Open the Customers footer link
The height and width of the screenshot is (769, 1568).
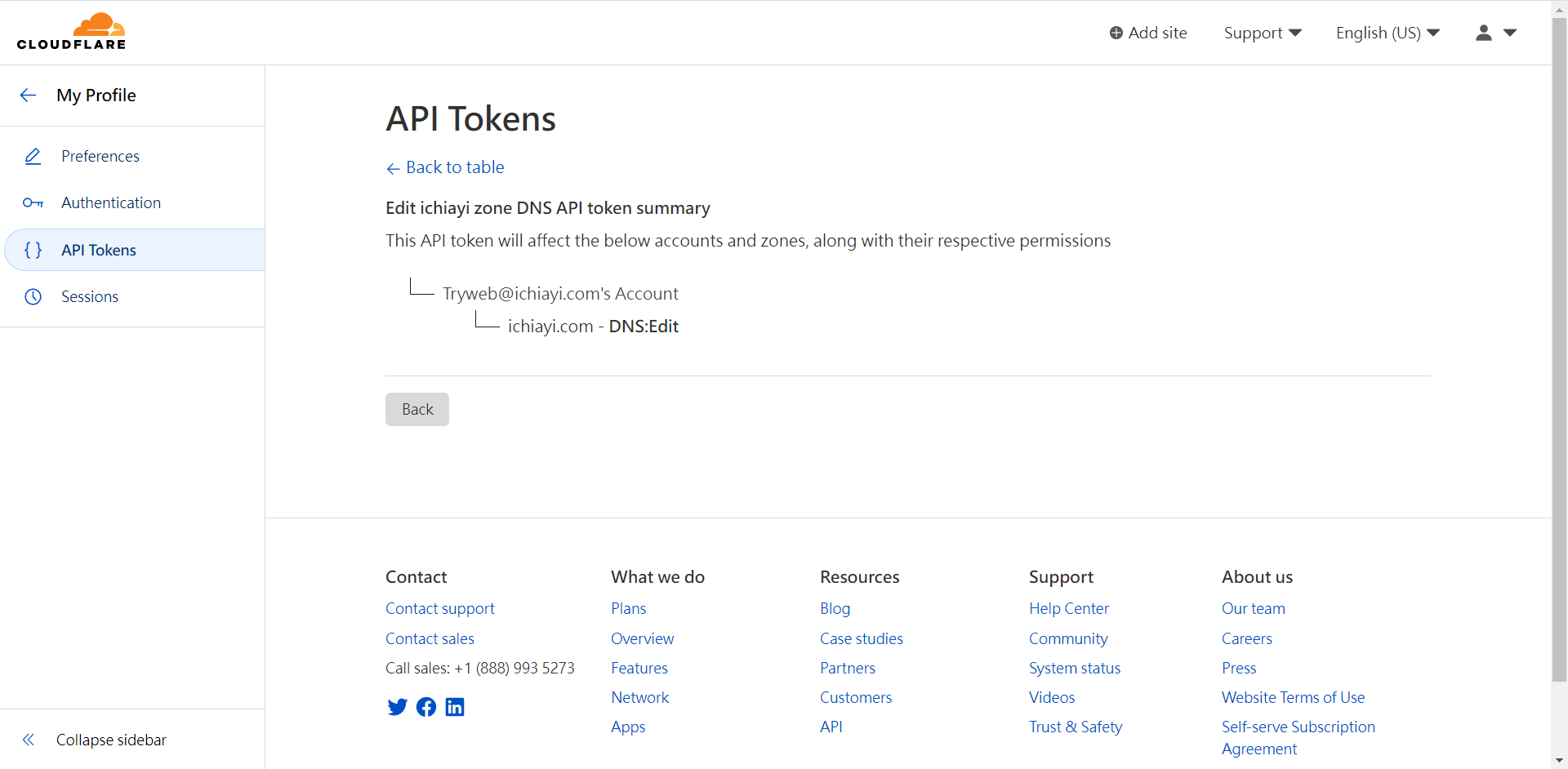point(856,697)
